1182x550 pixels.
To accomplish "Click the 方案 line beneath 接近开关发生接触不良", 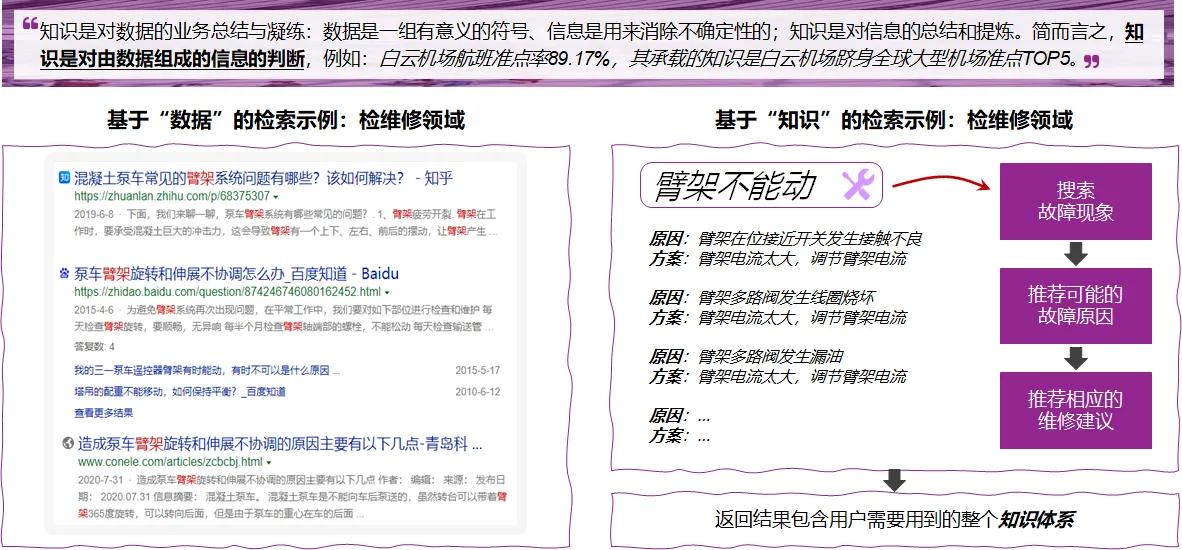I will tap(777, 259).
